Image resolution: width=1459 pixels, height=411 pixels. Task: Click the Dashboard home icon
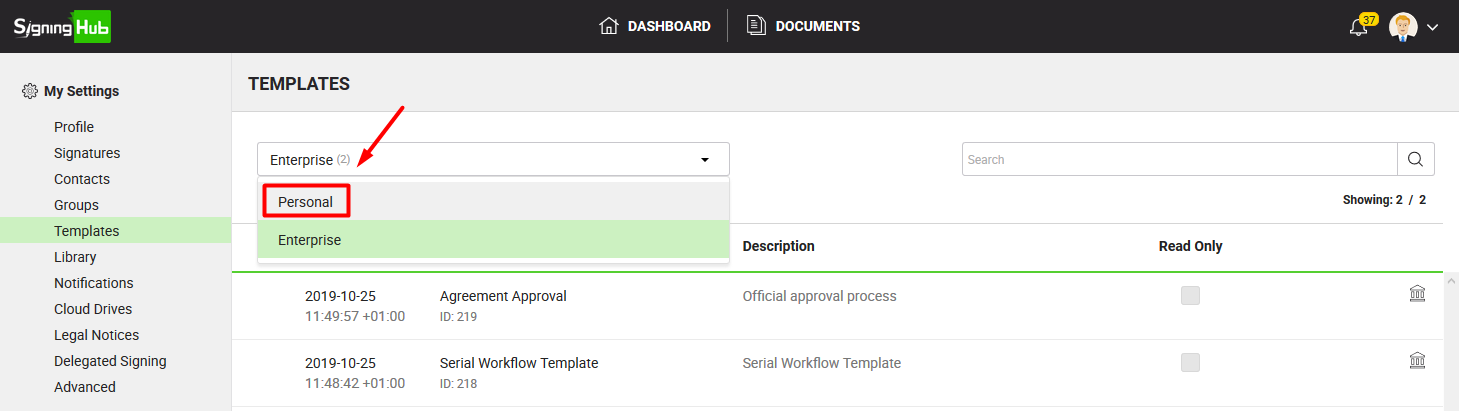[609, 26]
